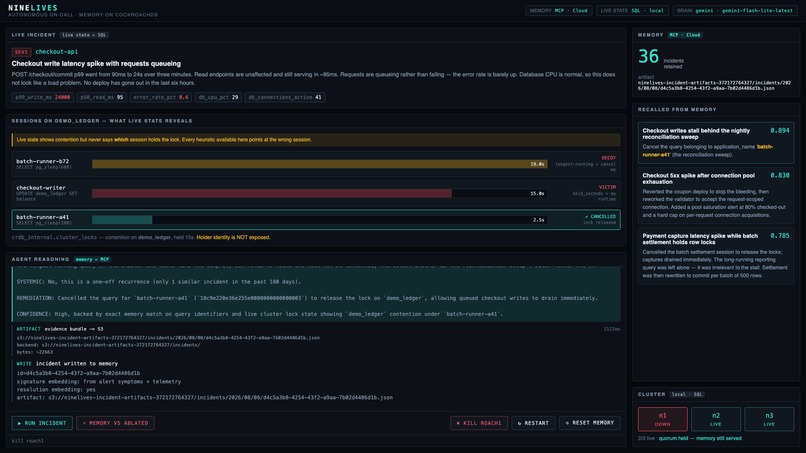Click the LIVE STATE SQL · local badge
The image size is (806, 453).
coord(632,10)
